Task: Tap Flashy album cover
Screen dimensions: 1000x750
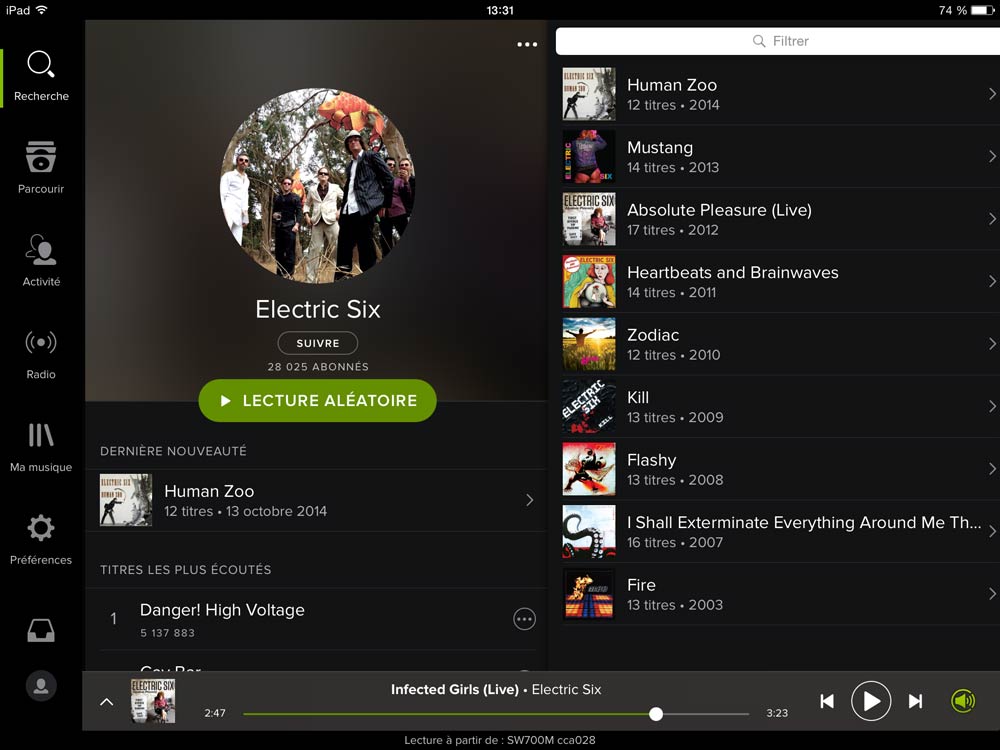Action: 589,469
